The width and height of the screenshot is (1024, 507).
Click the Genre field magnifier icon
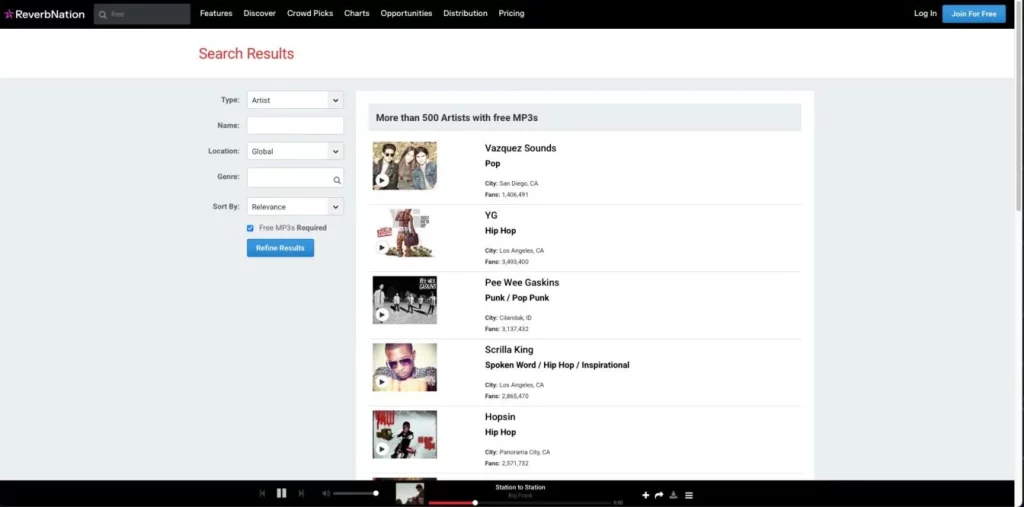(x=337, y=180)
